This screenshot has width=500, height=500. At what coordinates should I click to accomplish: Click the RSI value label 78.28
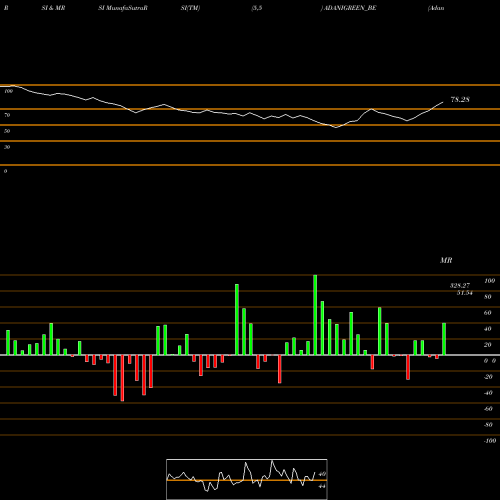coord(460,99)
